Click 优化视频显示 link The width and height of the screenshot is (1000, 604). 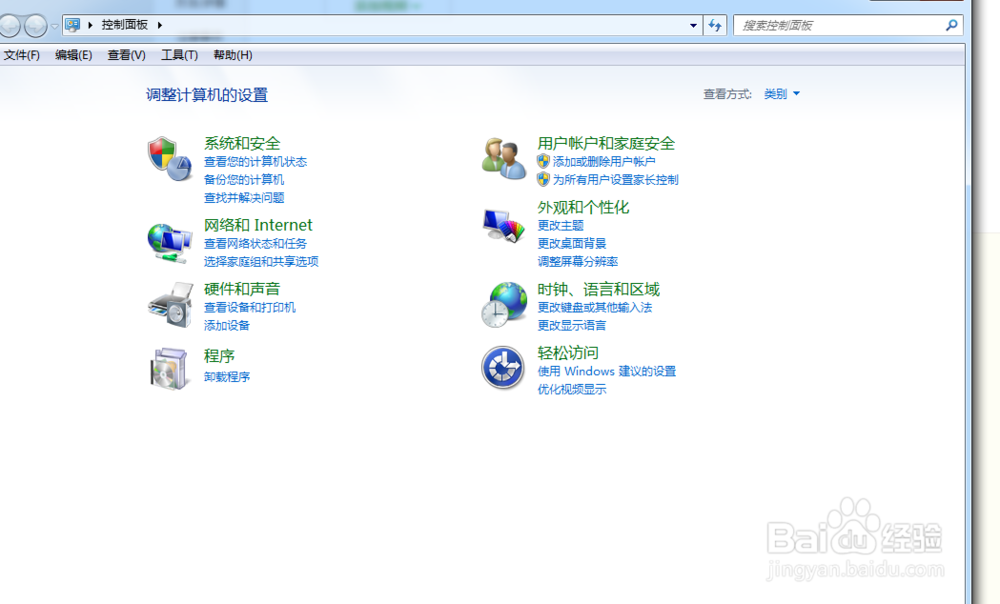coord(571,389)
